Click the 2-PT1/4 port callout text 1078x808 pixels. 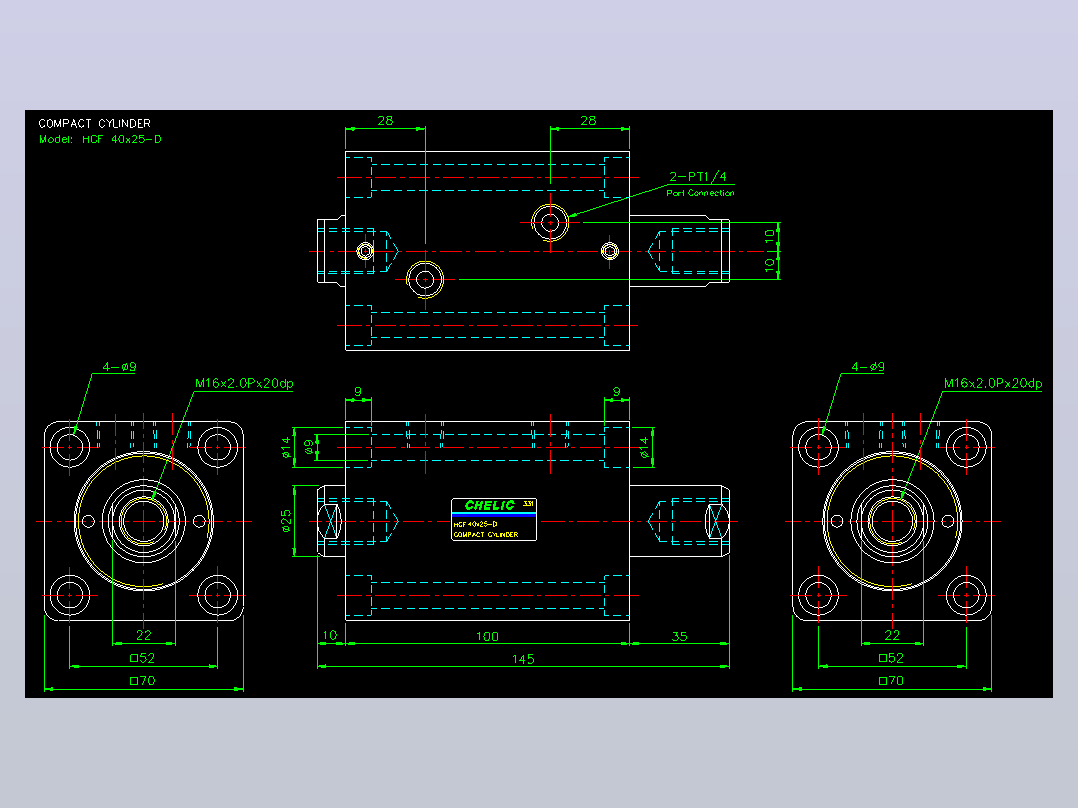pyautogui.click(x=698, y=177)
